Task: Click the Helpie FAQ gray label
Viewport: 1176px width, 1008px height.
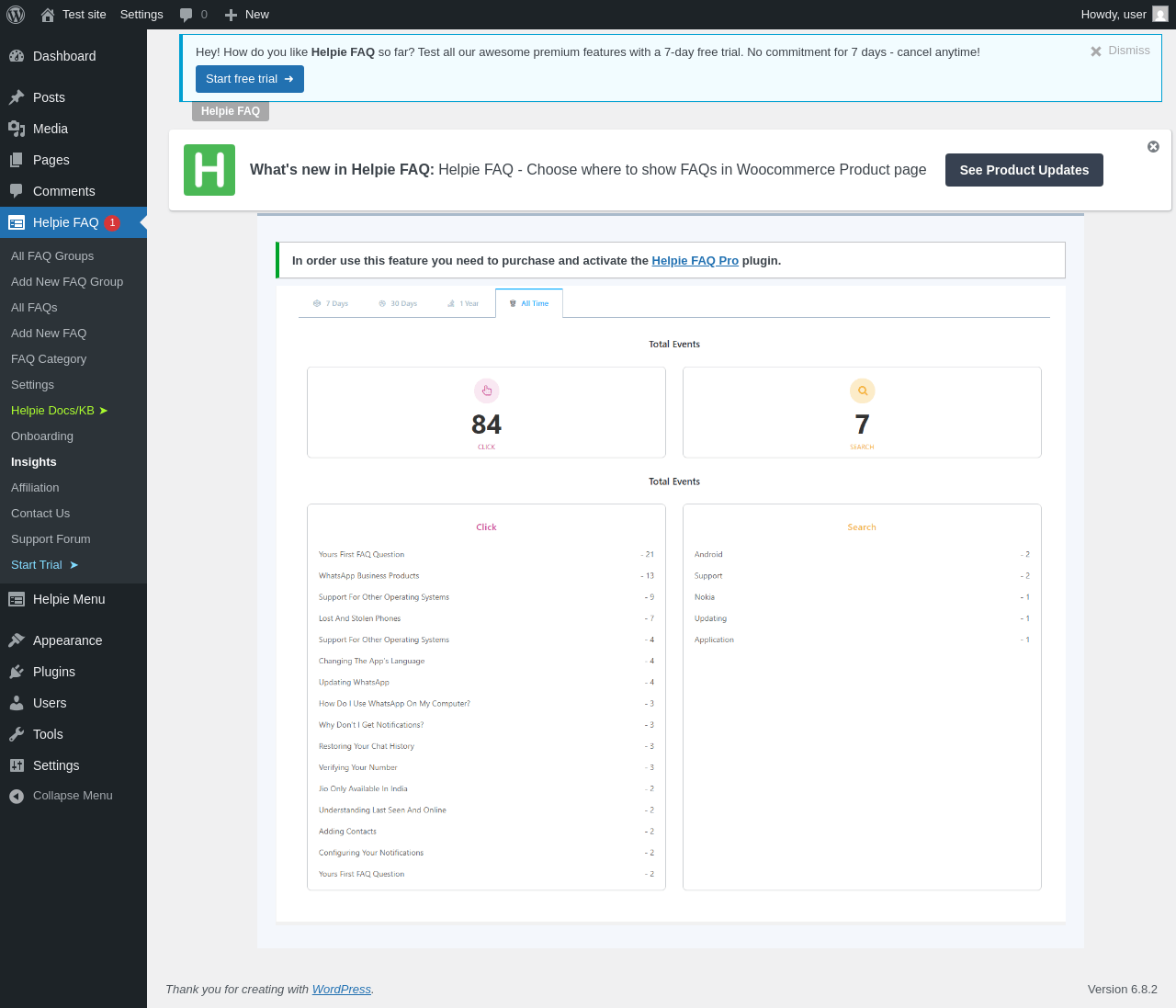Action: [231, 111]
